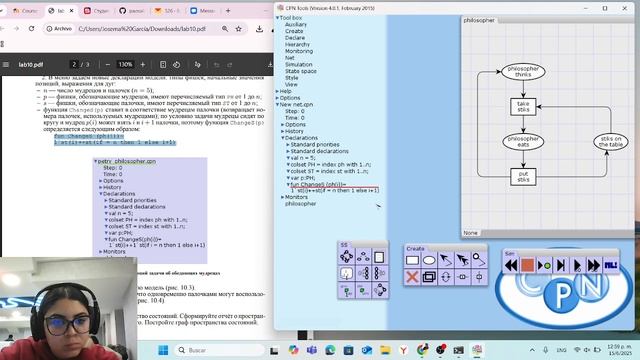Zoom out the PDF with the minus button

108,64
